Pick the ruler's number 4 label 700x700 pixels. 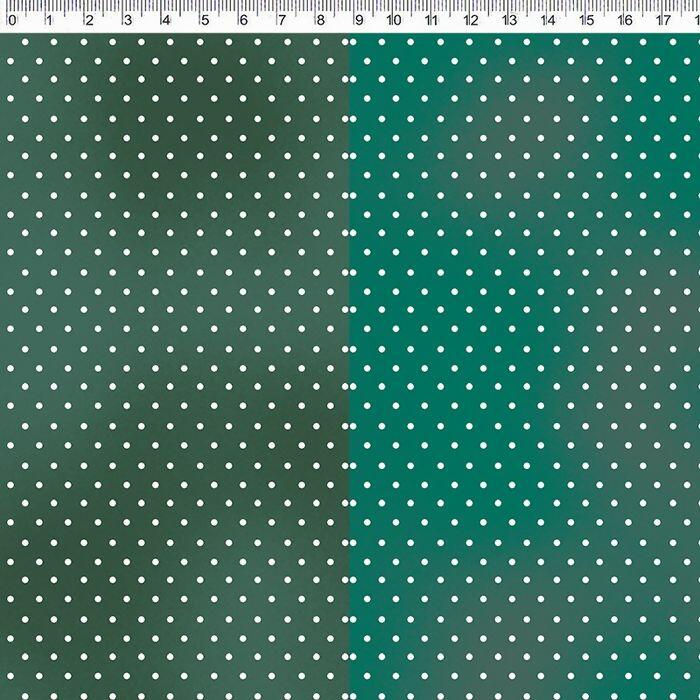point(165,19)
